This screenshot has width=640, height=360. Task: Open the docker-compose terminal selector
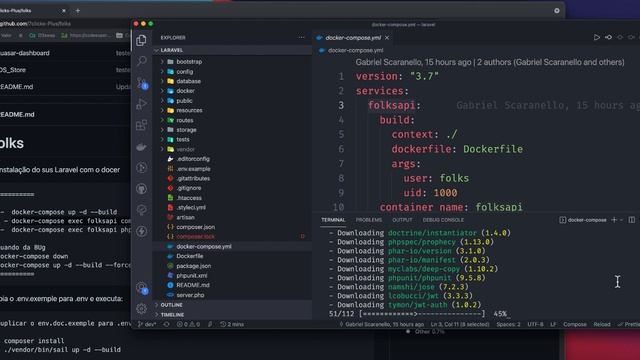click(x=583, y=220)
